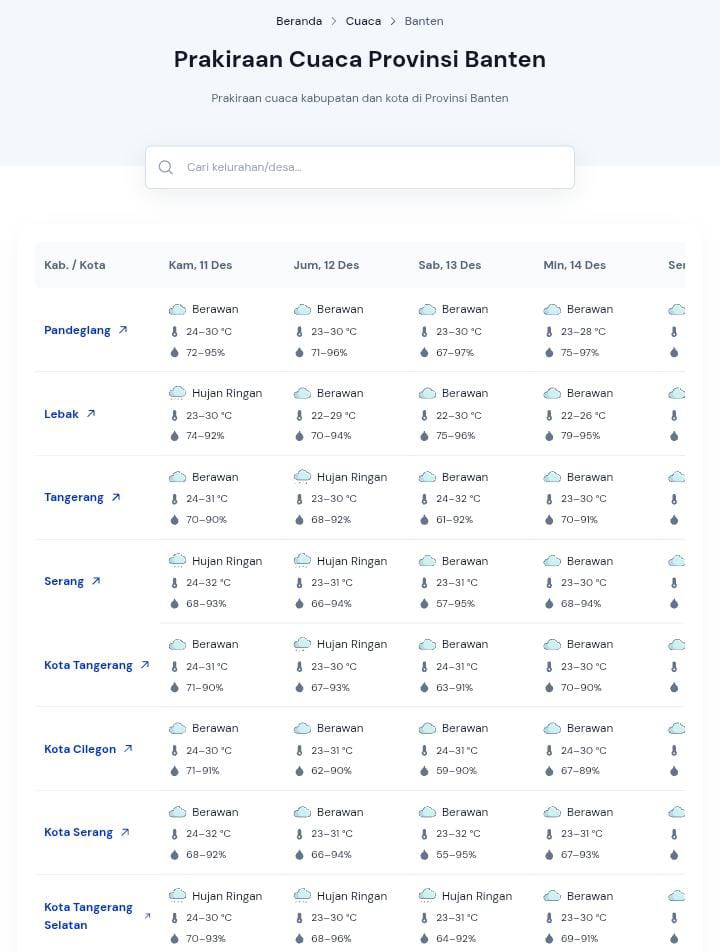Click the cloudy icon for Pandeglang Thursday

[x=177, y=310]
